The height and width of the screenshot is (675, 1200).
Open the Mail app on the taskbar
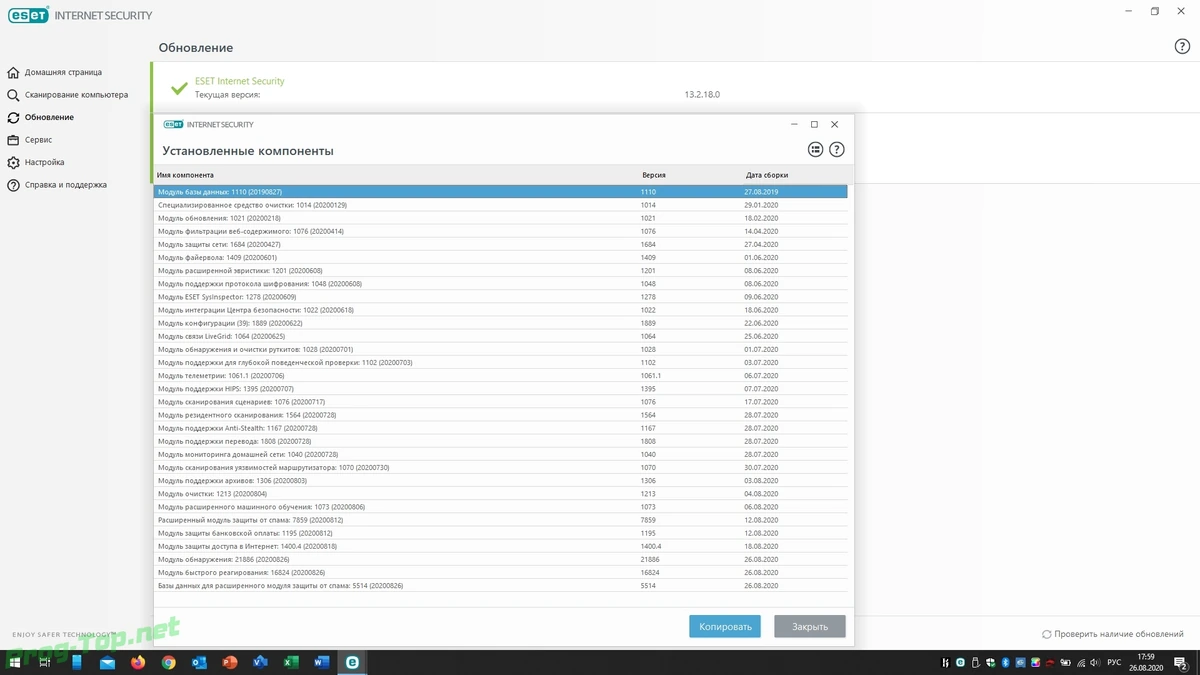pyautogui.click(x=107, y=662)
